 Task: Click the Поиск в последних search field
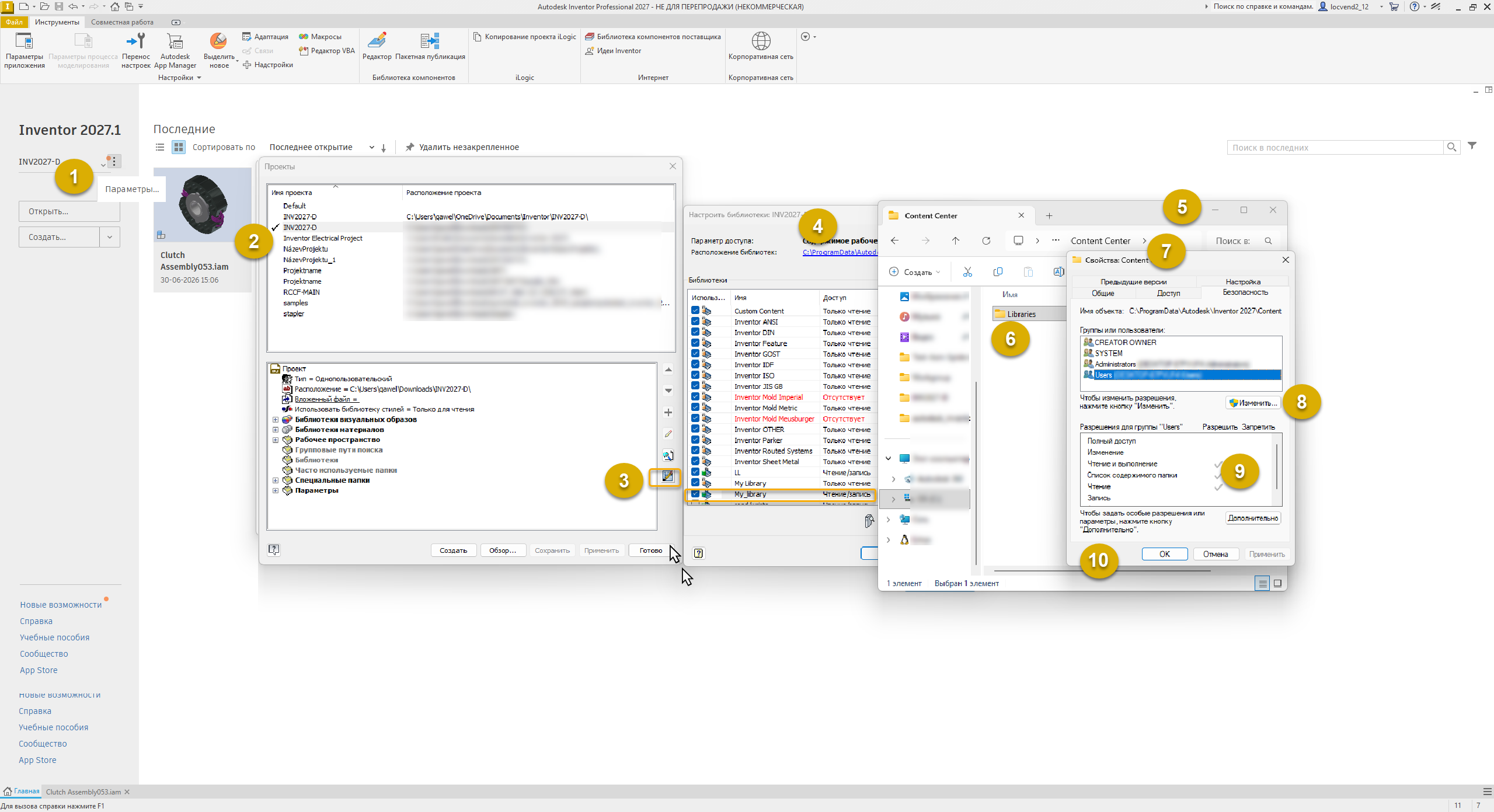(1335, 148)
